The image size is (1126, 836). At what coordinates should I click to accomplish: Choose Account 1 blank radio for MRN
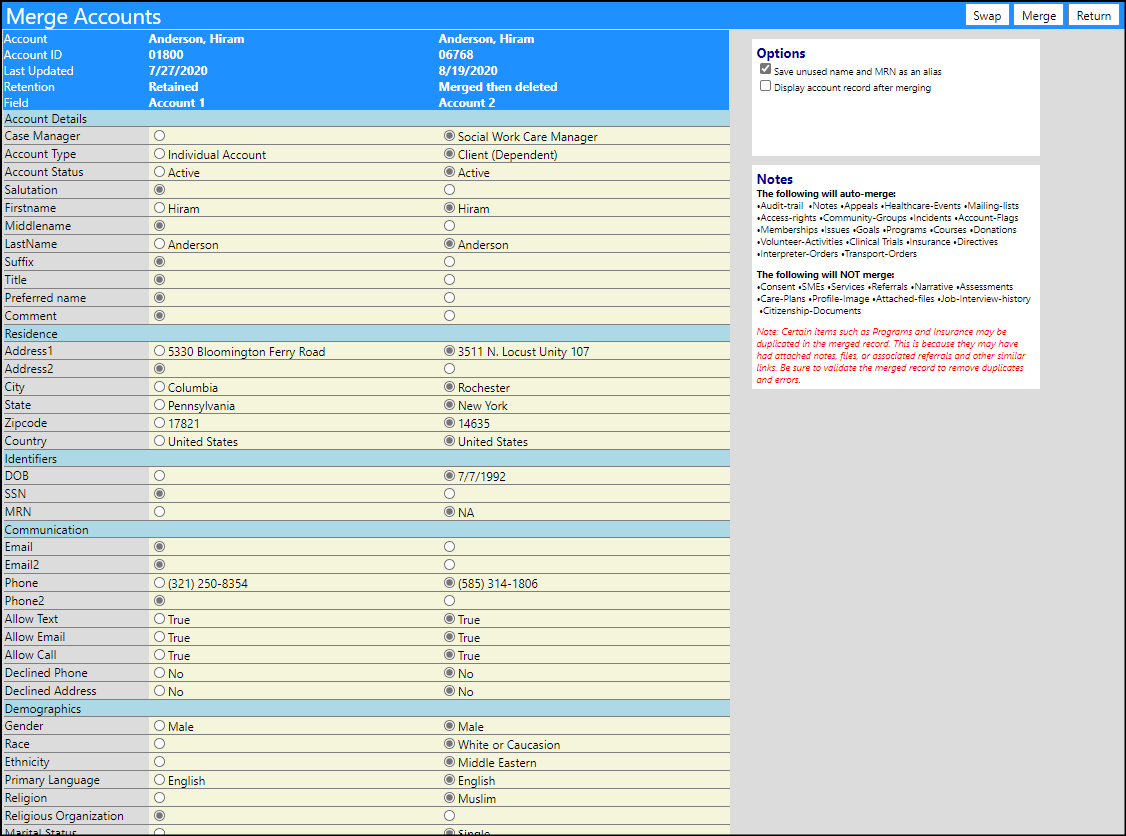(159, 511)
